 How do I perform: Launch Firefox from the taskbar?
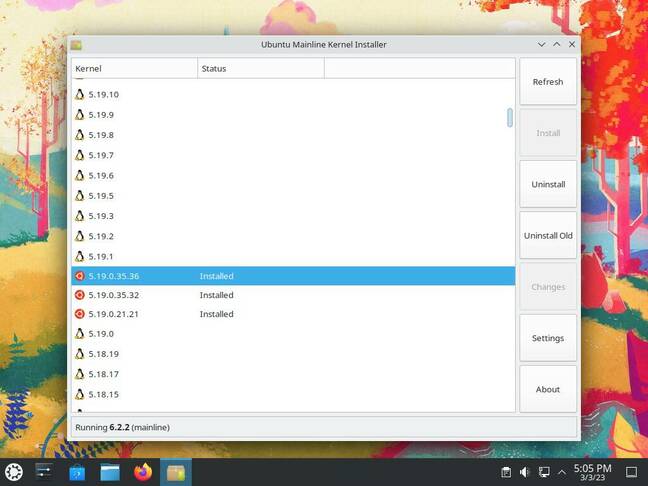(x=143, y=472)
